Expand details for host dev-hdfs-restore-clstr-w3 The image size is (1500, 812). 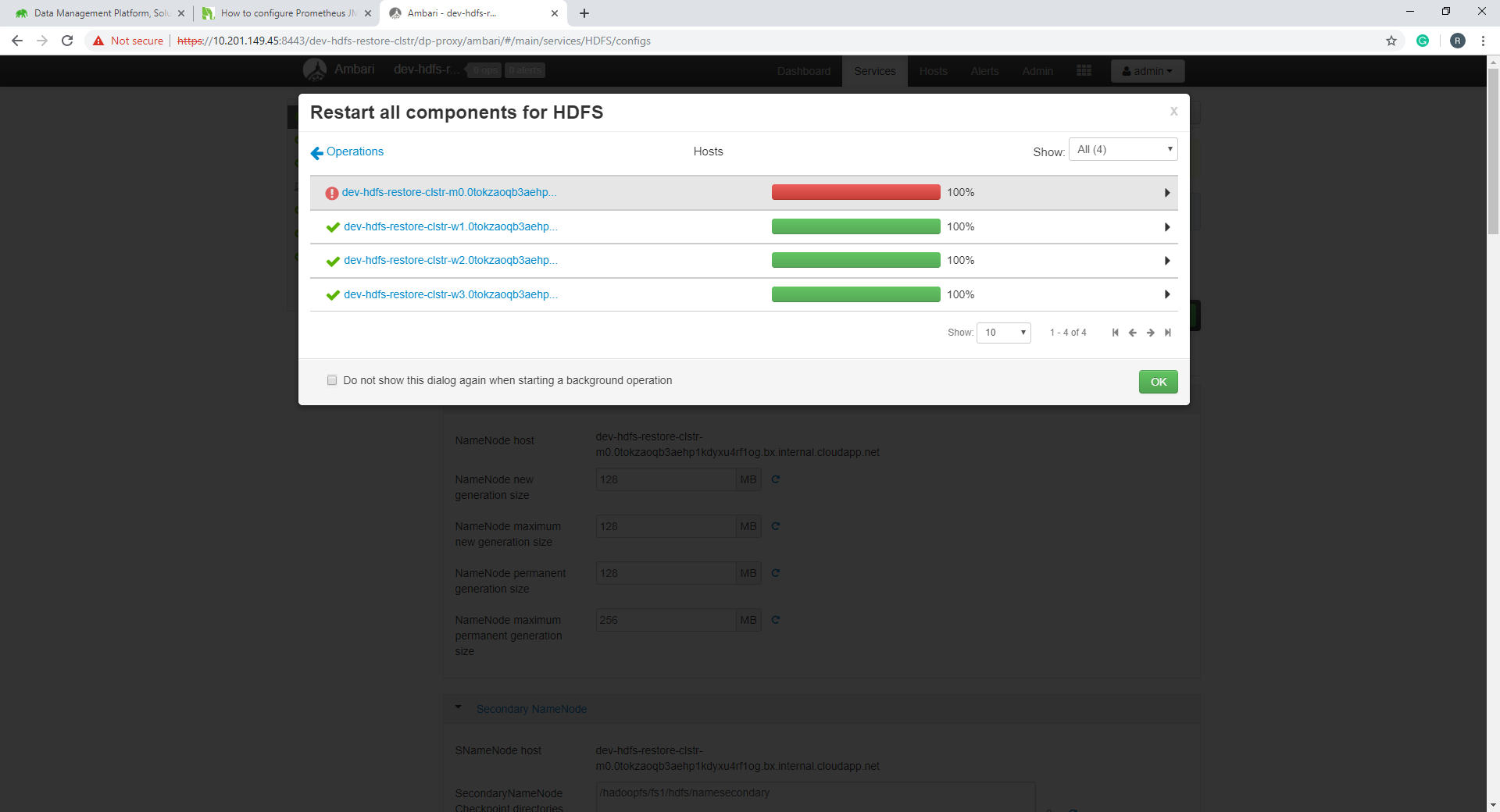(x=1166, y=294)
